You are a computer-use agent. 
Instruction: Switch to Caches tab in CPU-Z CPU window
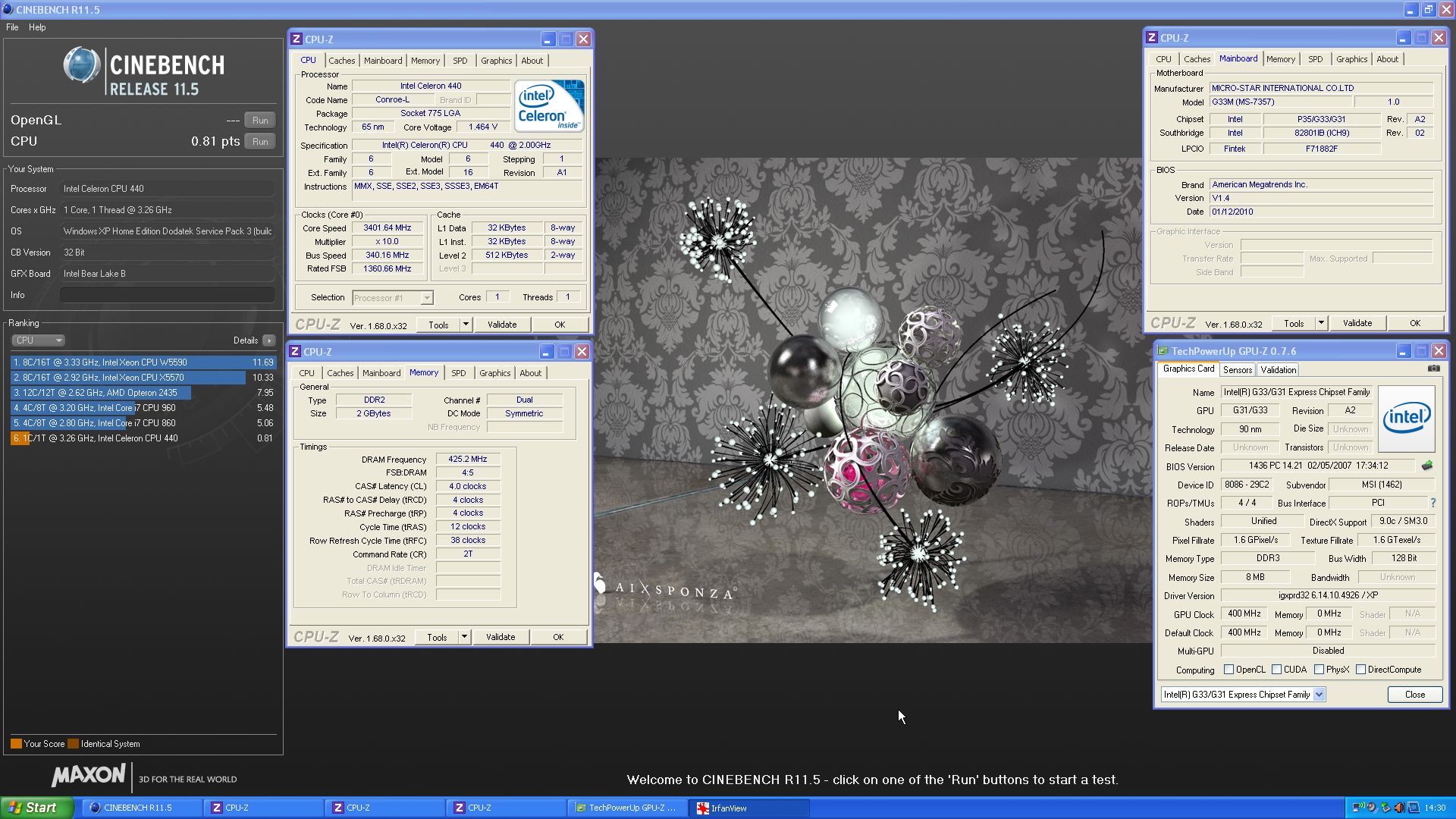point(341,61)
